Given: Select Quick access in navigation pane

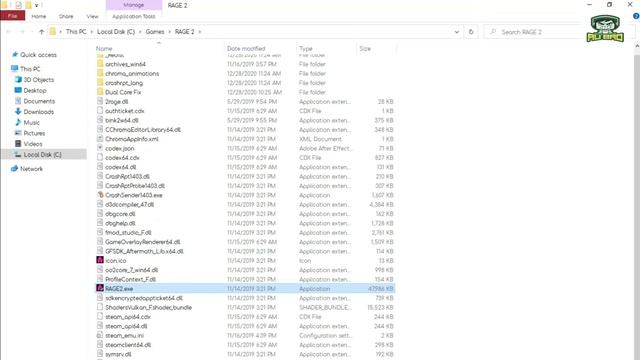Looking at the screenshot, I should pyautogui.click(x=38, y=55).
